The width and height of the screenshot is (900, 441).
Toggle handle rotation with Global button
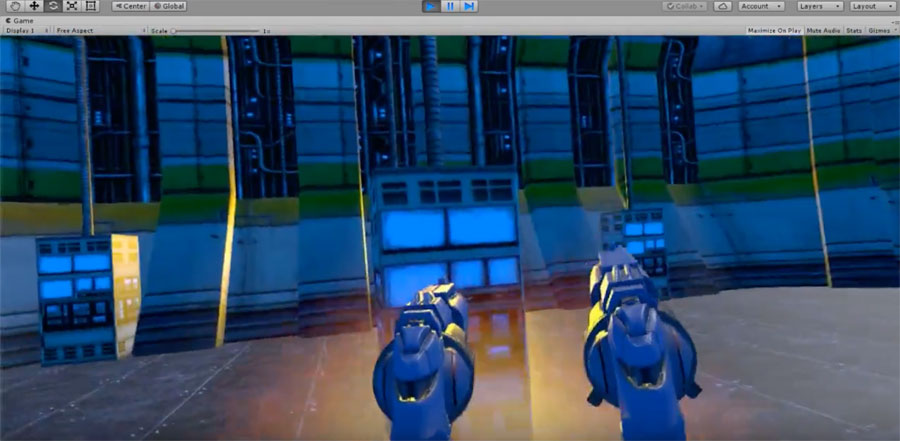coord(168,6)
